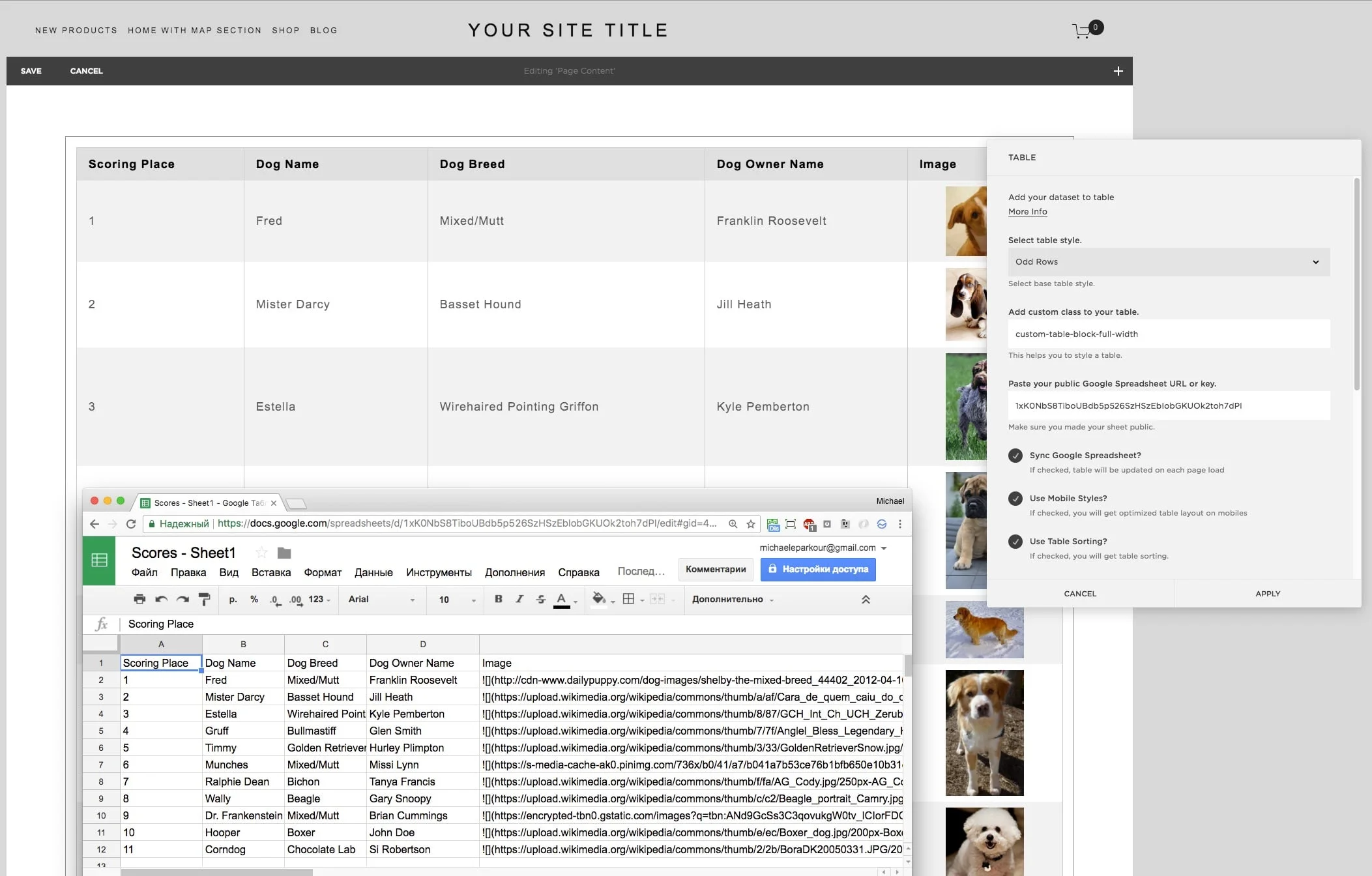Click the Strikethrough formatting icon

click(540, 599)
